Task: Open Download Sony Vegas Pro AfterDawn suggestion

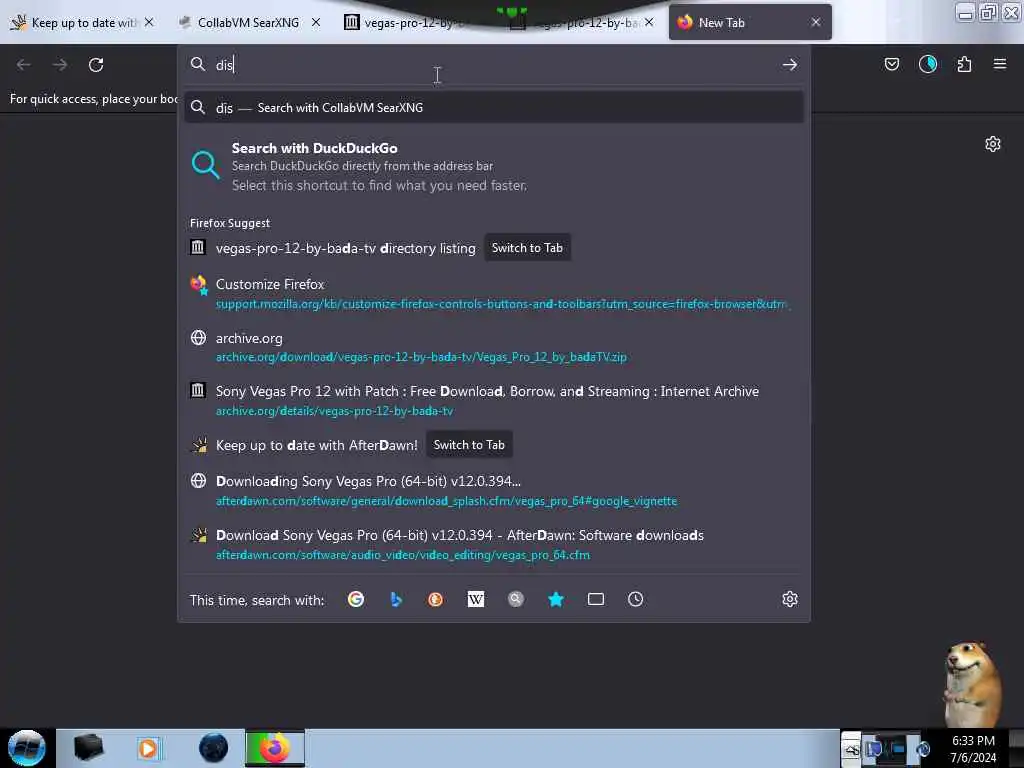Action: (x=494, y=544)
